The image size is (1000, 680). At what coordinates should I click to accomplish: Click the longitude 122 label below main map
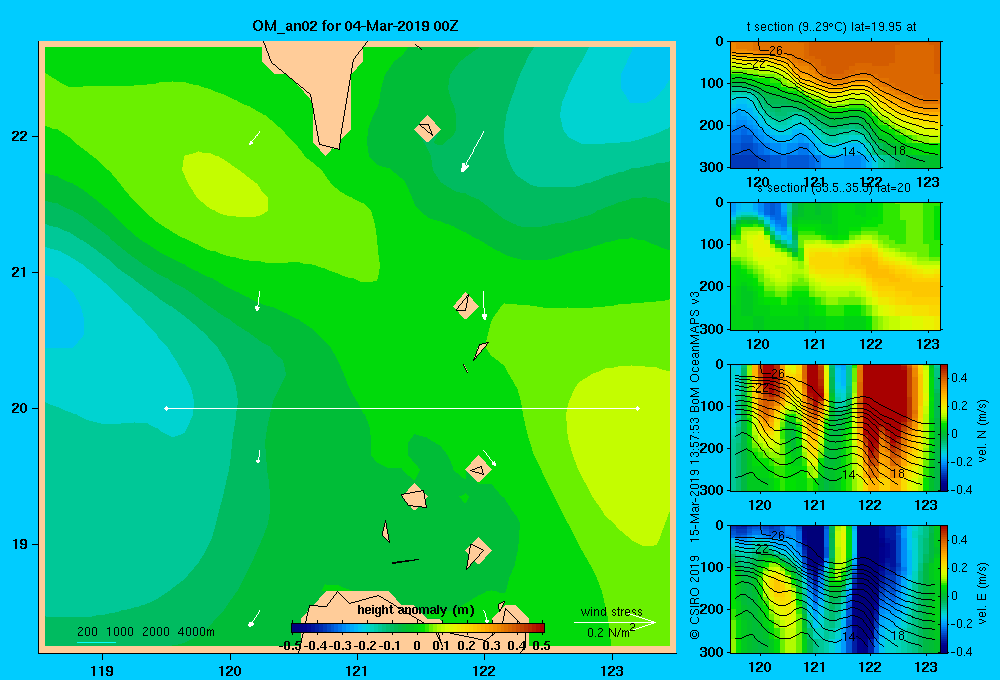pyautogui.click(x=485, y=670)
